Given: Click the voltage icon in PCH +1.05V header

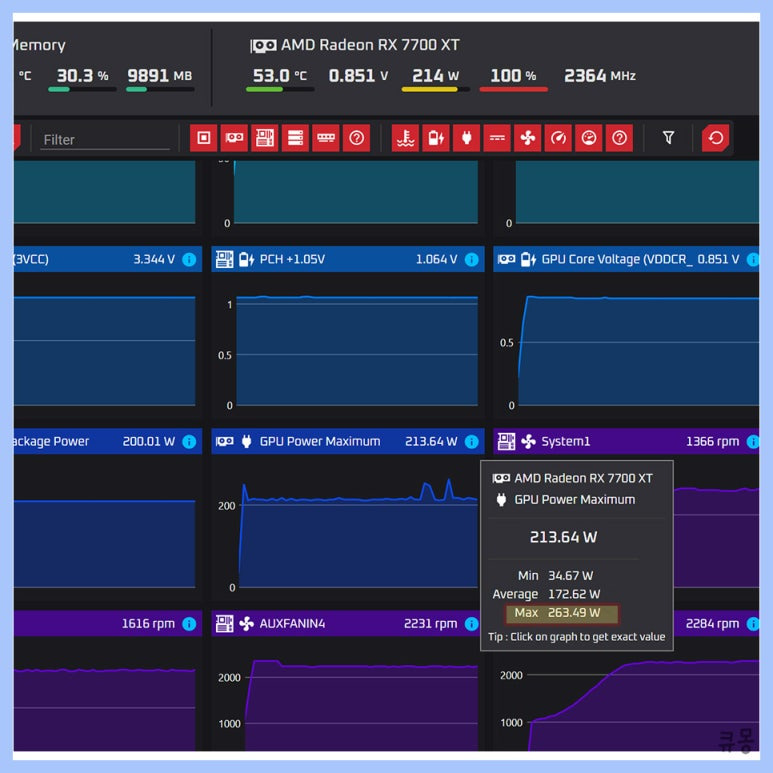Looking at the screenshot, I should 246,259.
